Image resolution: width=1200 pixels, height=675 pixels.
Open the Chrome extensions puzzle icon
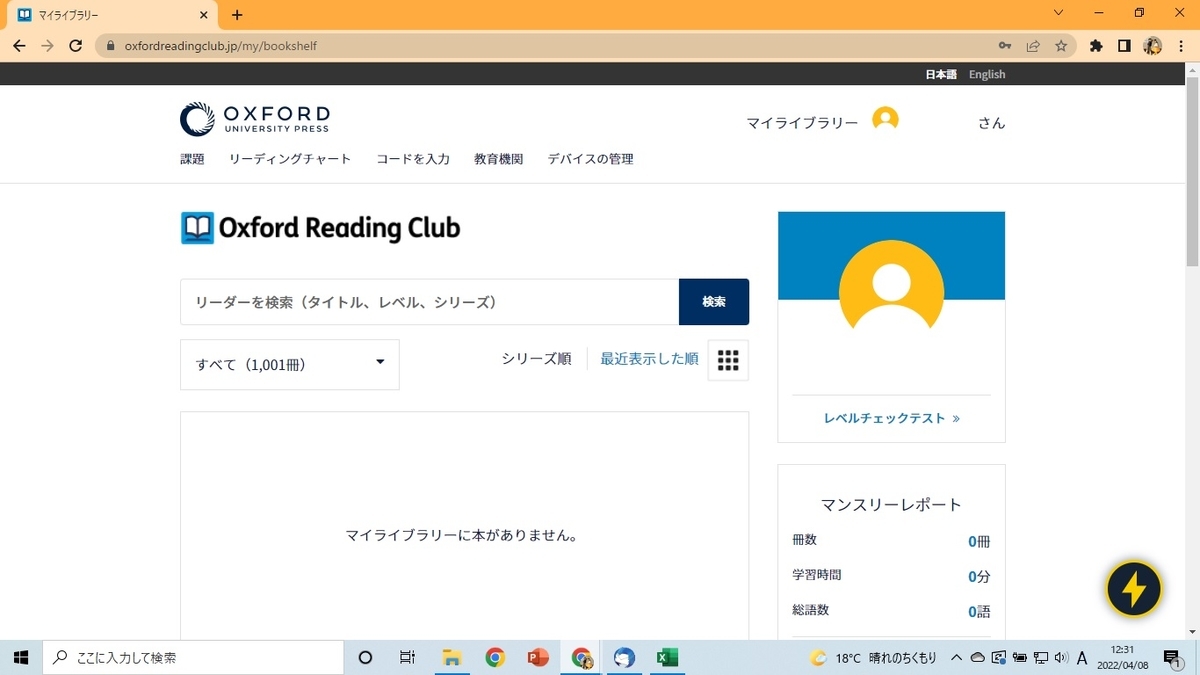click(x=1096, y=45)
